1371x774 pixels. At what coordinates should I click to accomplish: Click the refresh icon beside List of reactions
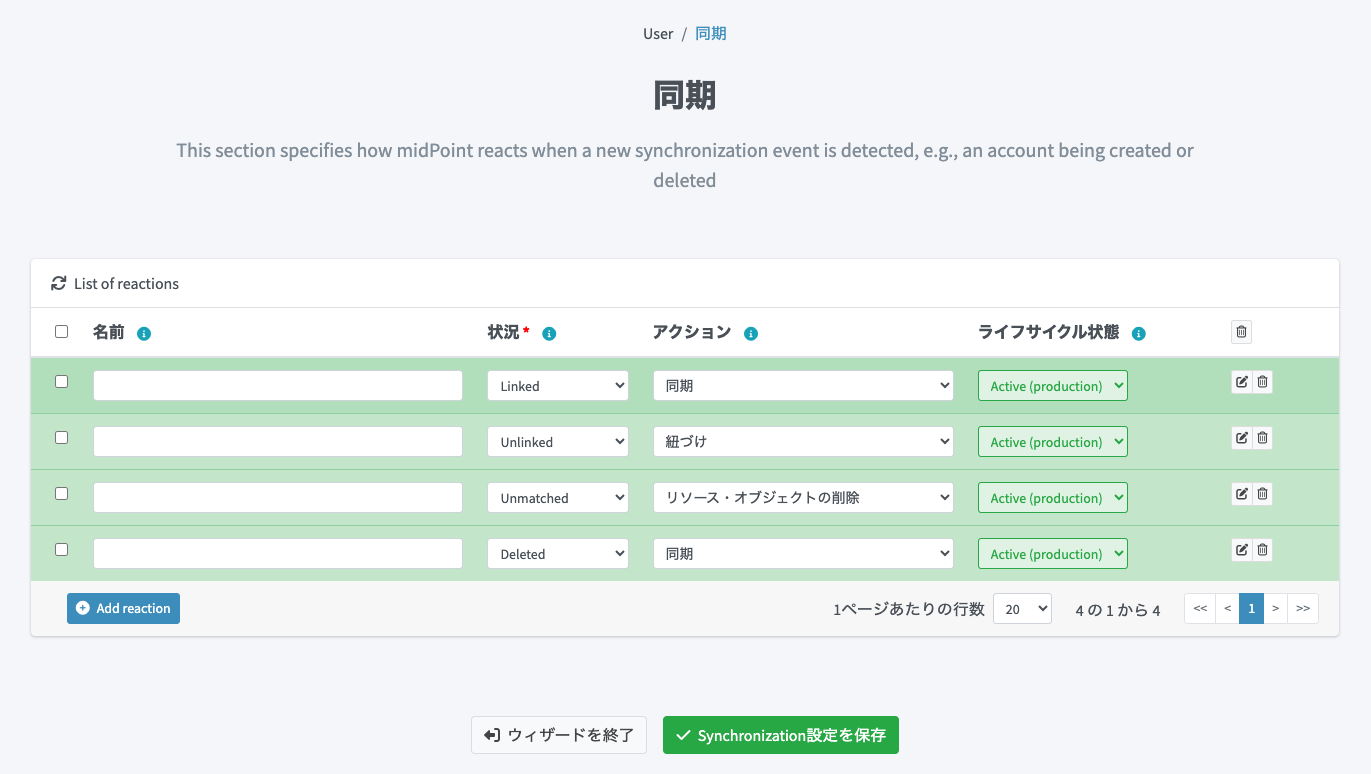pyautogui.click(x=59, y=284)
